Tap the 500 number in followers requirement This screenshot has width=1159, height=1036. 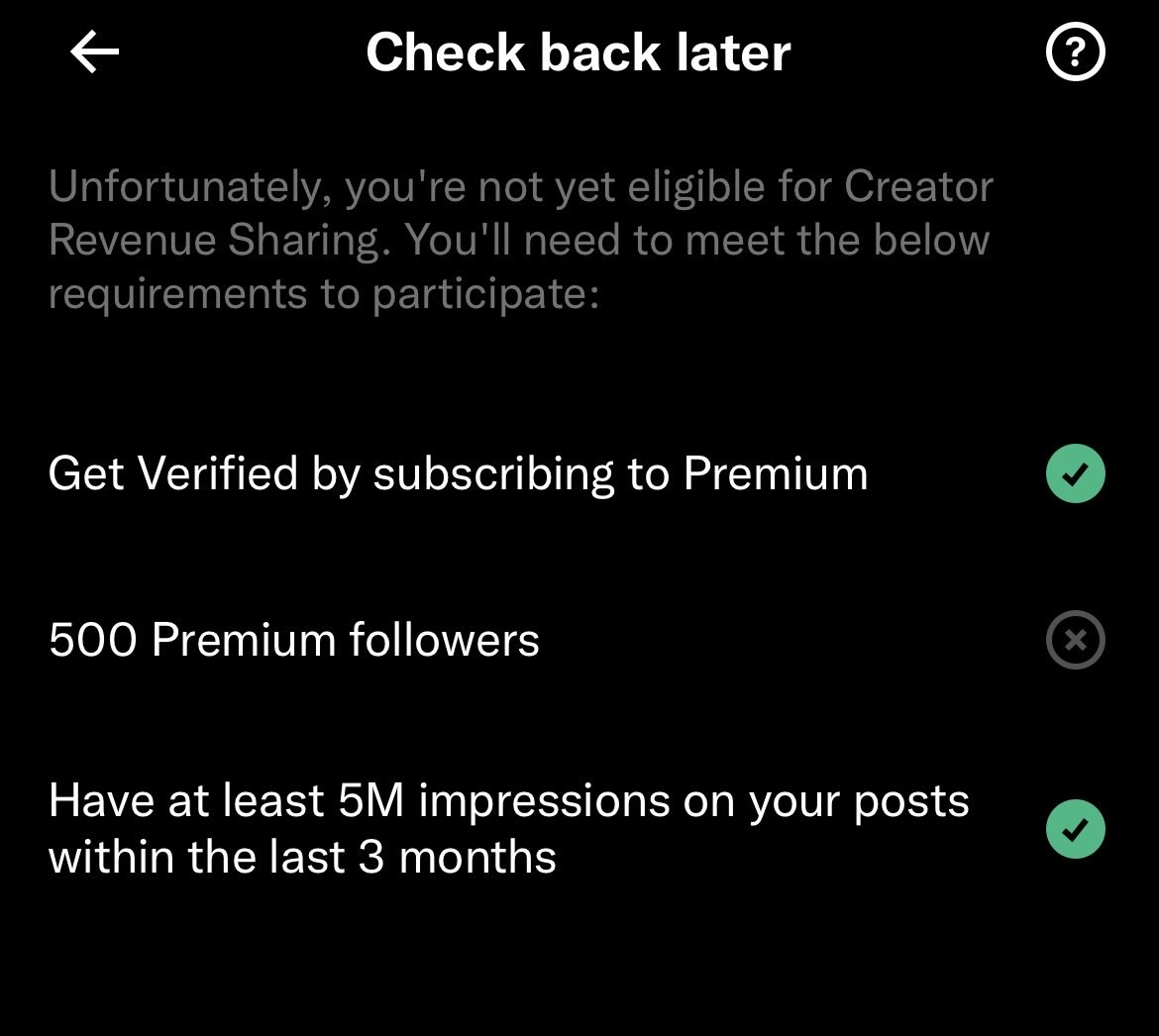pyautogui.click(x=92, y=640)
